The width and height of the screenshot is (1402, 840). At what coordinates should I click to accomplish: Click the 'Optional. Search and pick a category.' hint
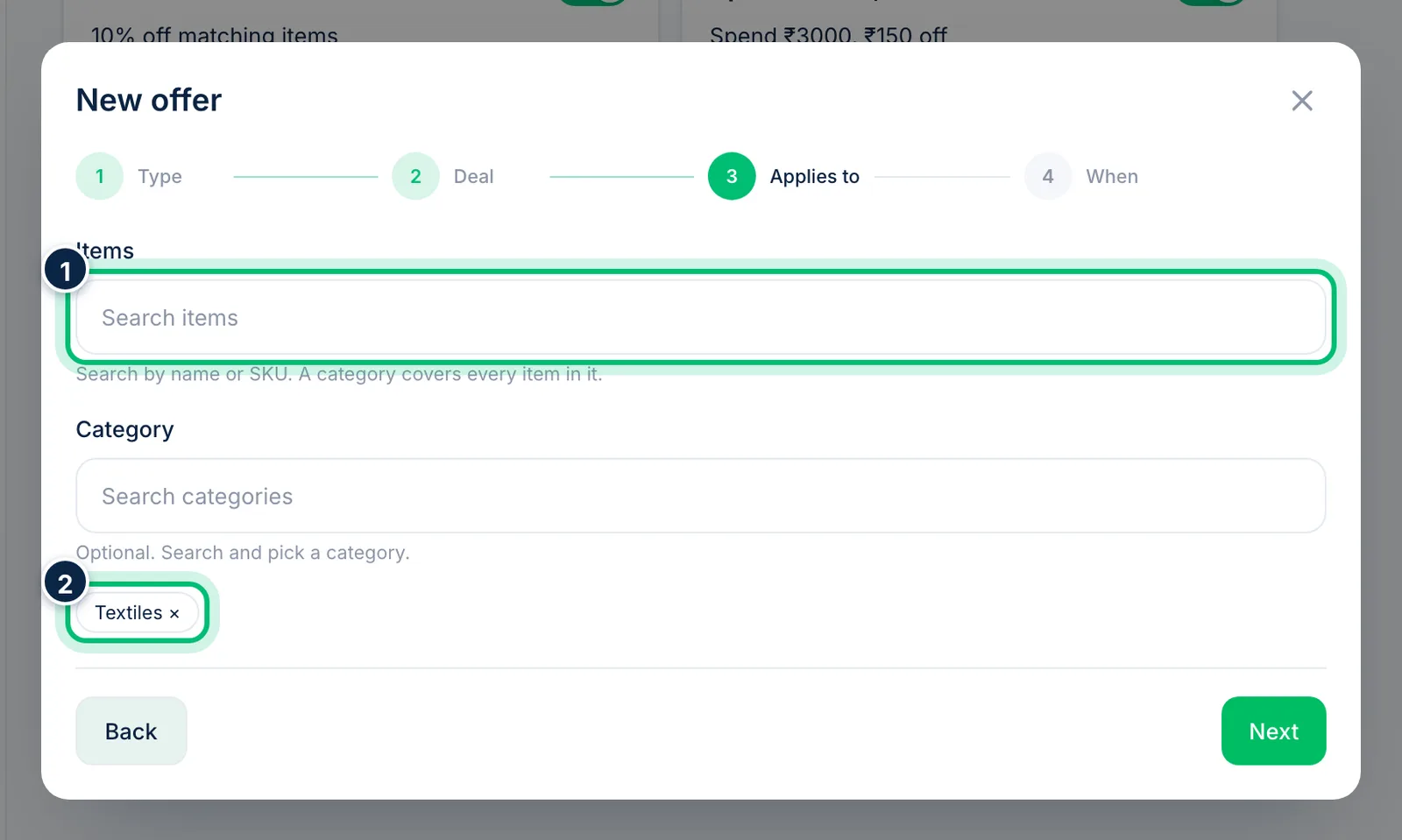click(243, 553)
